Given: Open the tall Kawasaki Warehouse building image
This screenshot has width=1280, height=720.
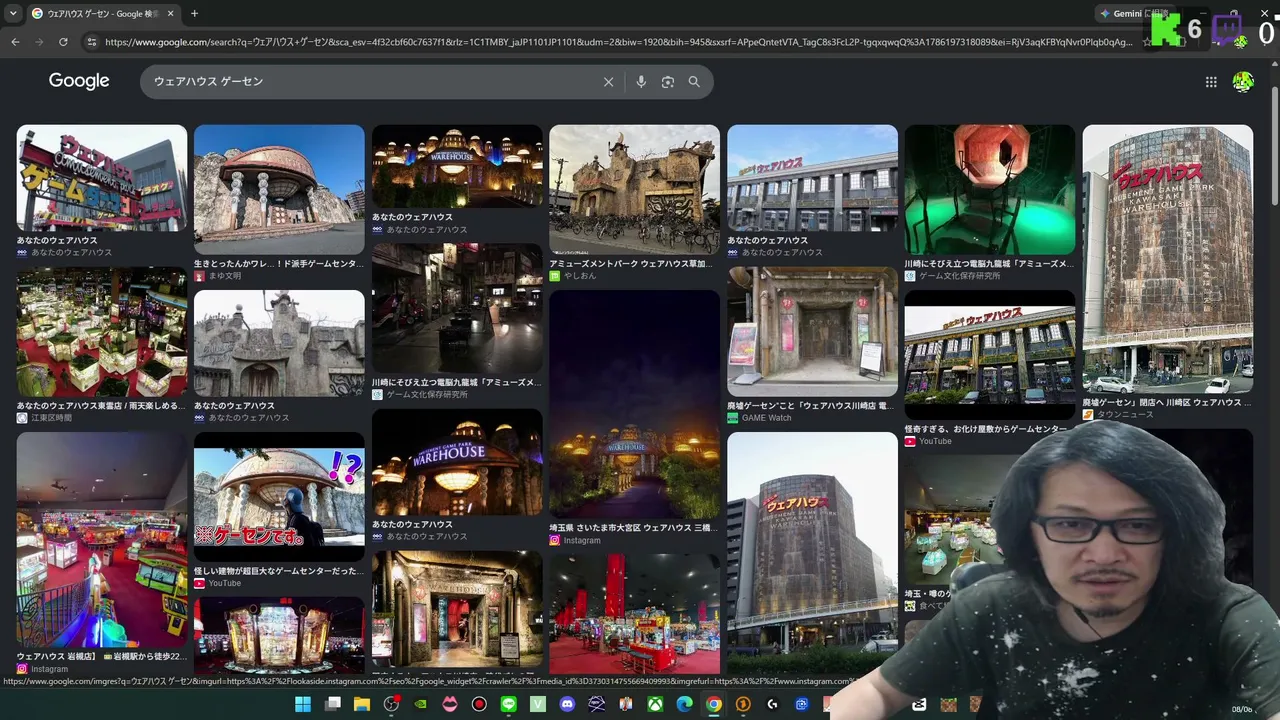Looking at the screenshot, I should 1168,259.
